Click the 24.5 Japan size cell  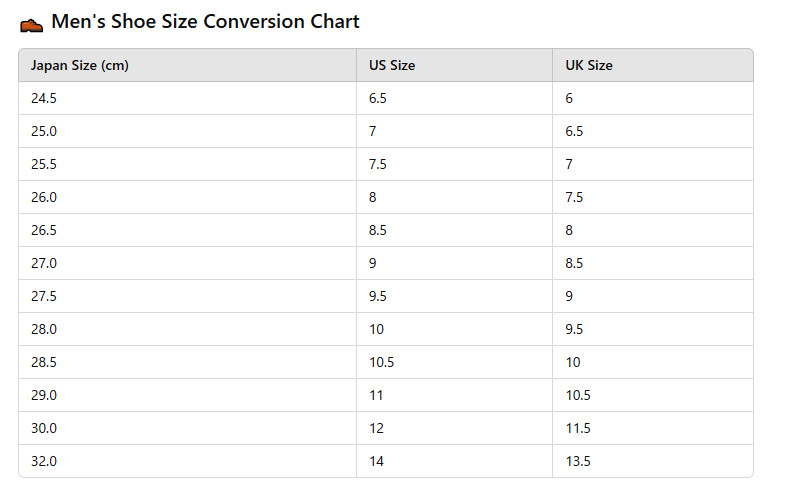[x=187, y=98]
